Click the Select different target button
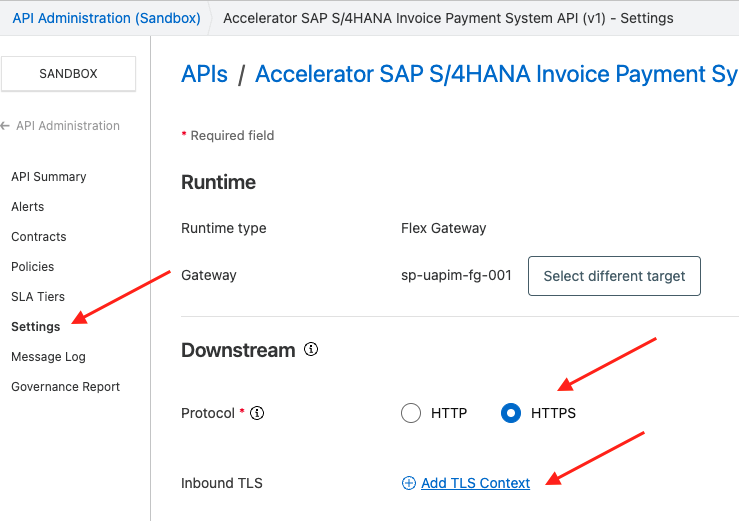 tap(614, 276)
